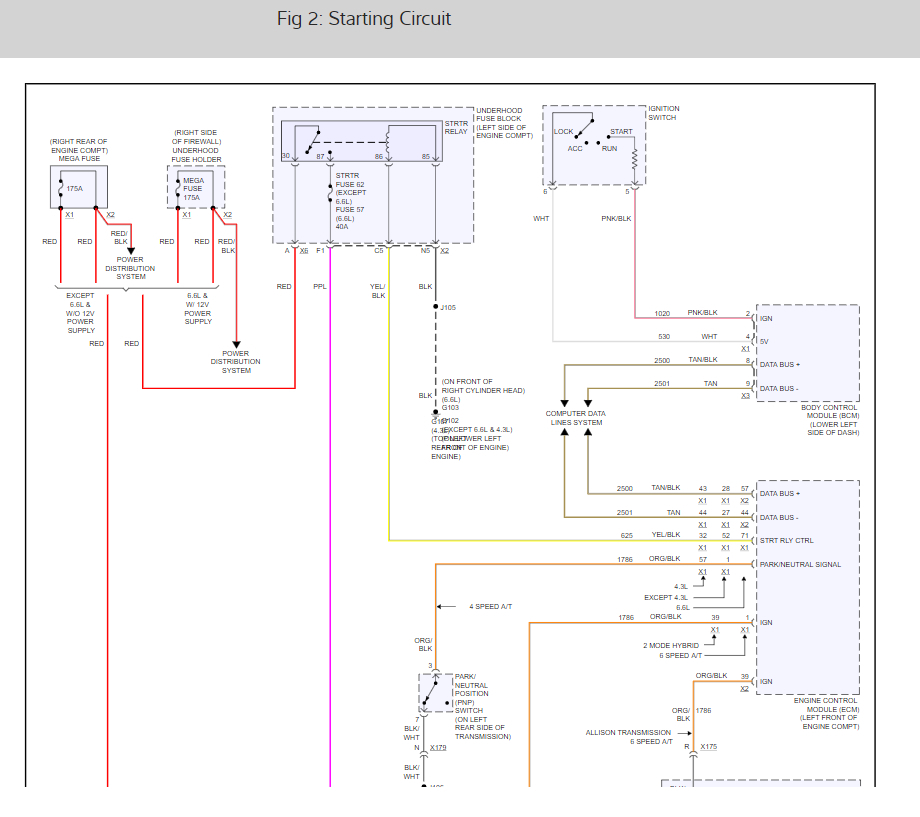
Task: Click ignition switch terminal 6
Action: 545,191
